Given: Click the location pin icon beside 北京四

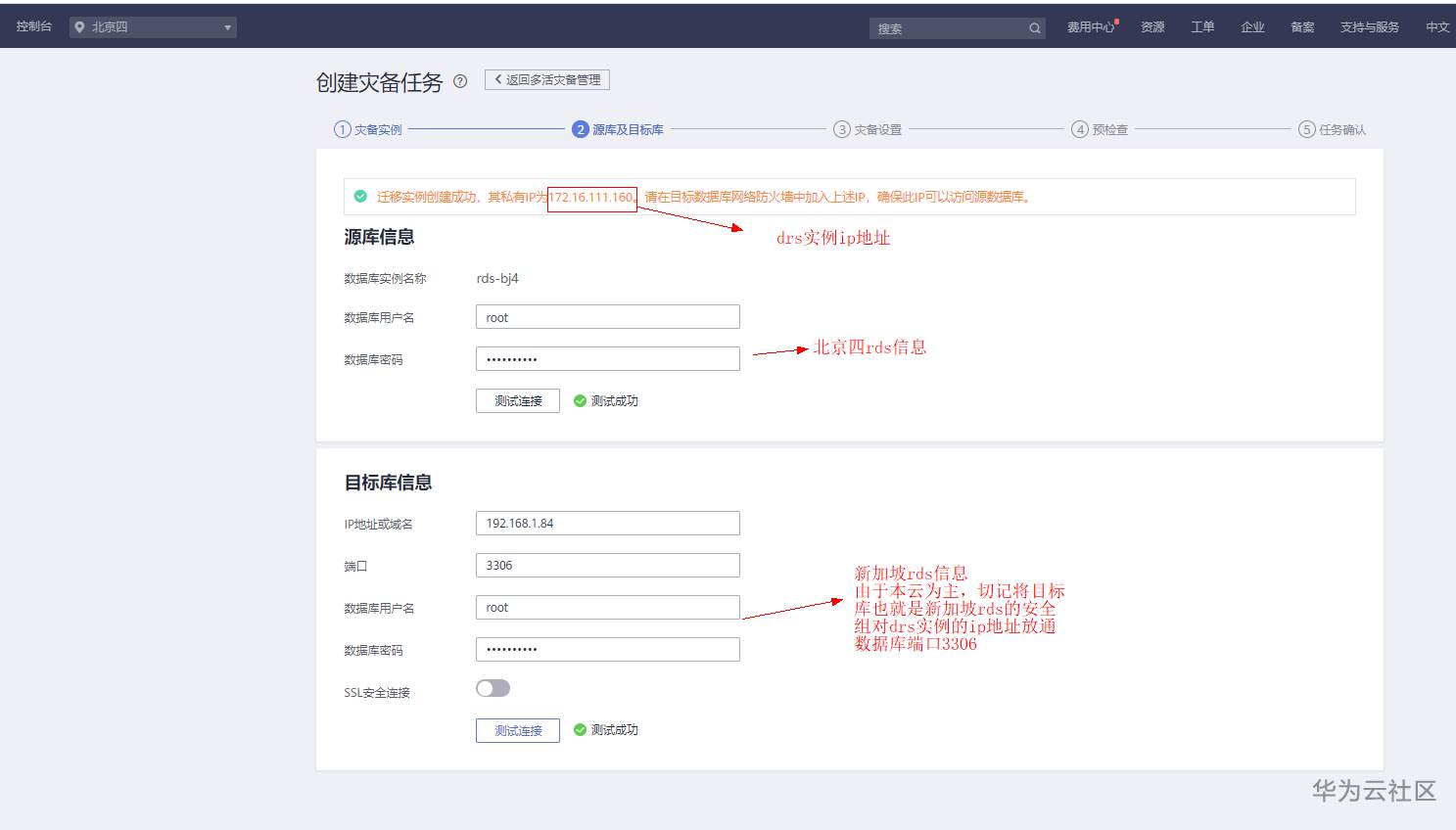Looking at the screenshot, I should 79,27.
